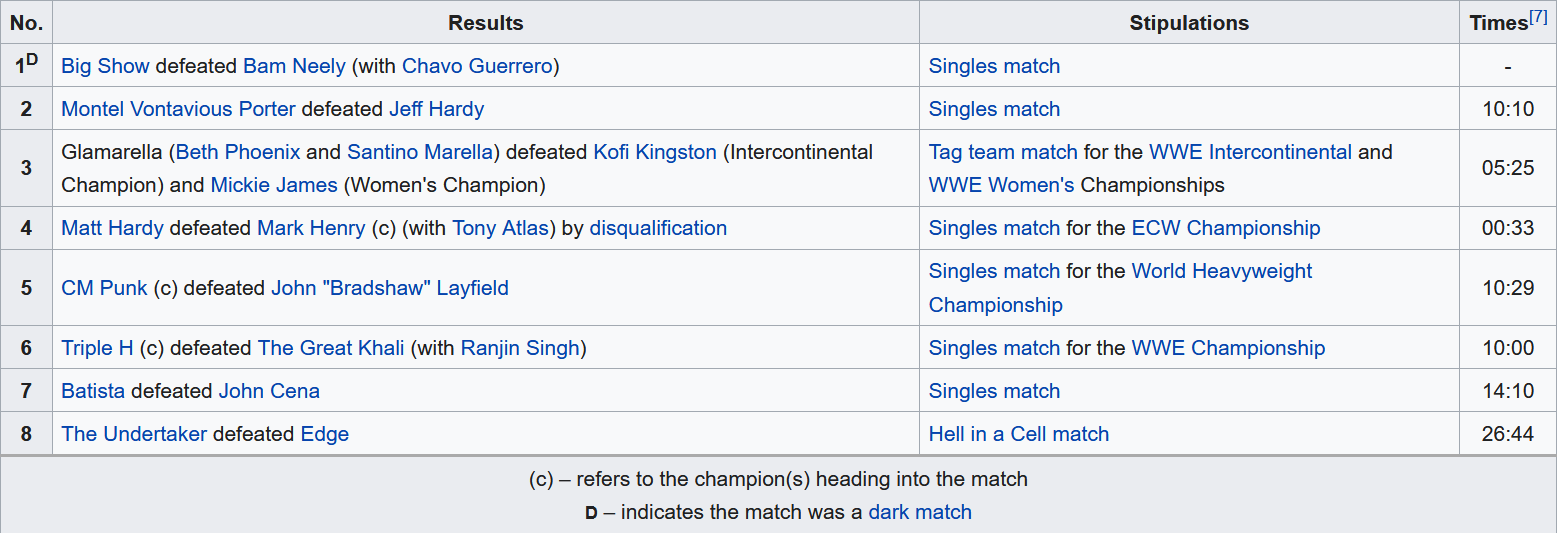The width and height of the screenshot is (1557, 533).
Task: Open Chavo Guerrero's page link
Action: [477, 66]
